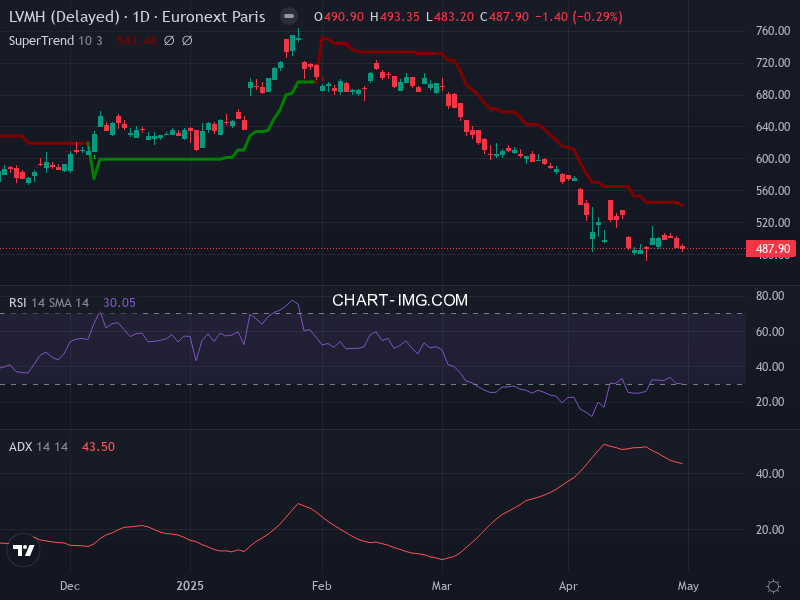Viewport: 800px width, 600px height.
Task: Click the Mar label on time axis
Action: click(x=442, y=586)
